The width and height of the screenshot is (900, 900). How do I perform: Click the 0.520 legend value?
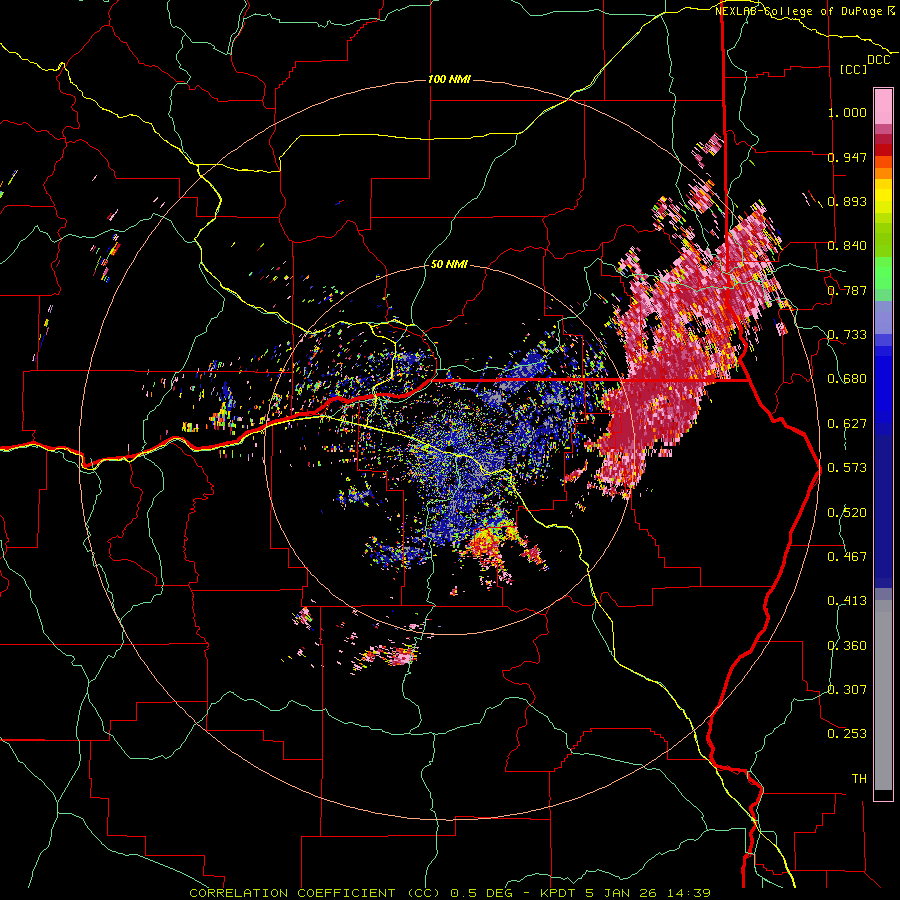tap(847, 513)
